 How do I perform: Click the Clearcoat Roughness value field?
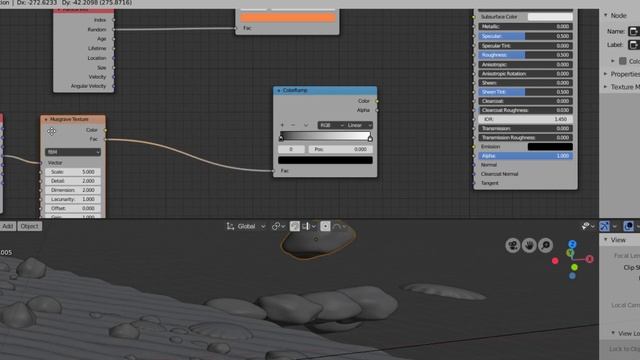pos(525,110)
